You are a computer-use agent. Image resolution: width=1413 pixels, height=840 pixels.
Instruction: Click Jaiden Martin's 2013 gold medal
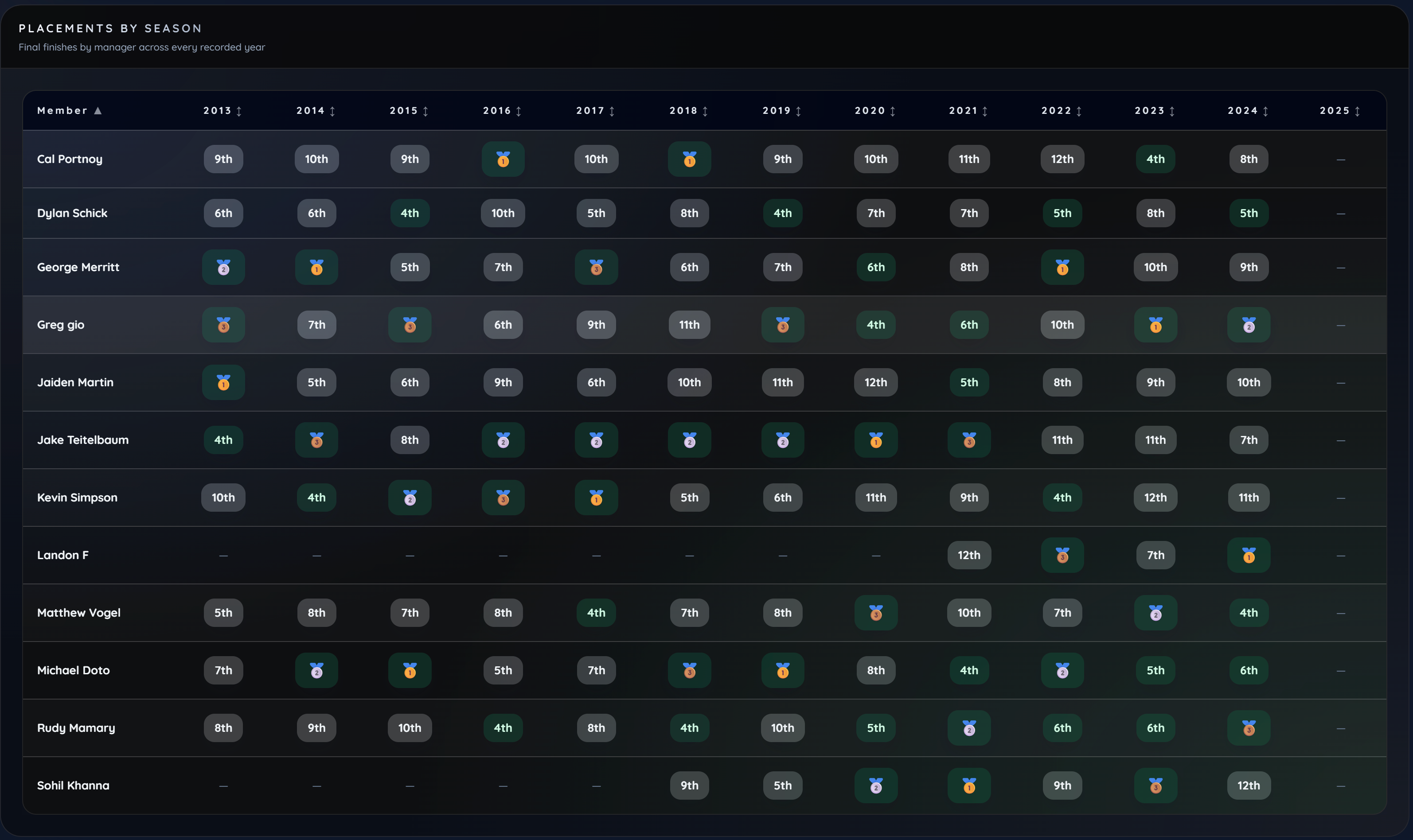point(223,383)
